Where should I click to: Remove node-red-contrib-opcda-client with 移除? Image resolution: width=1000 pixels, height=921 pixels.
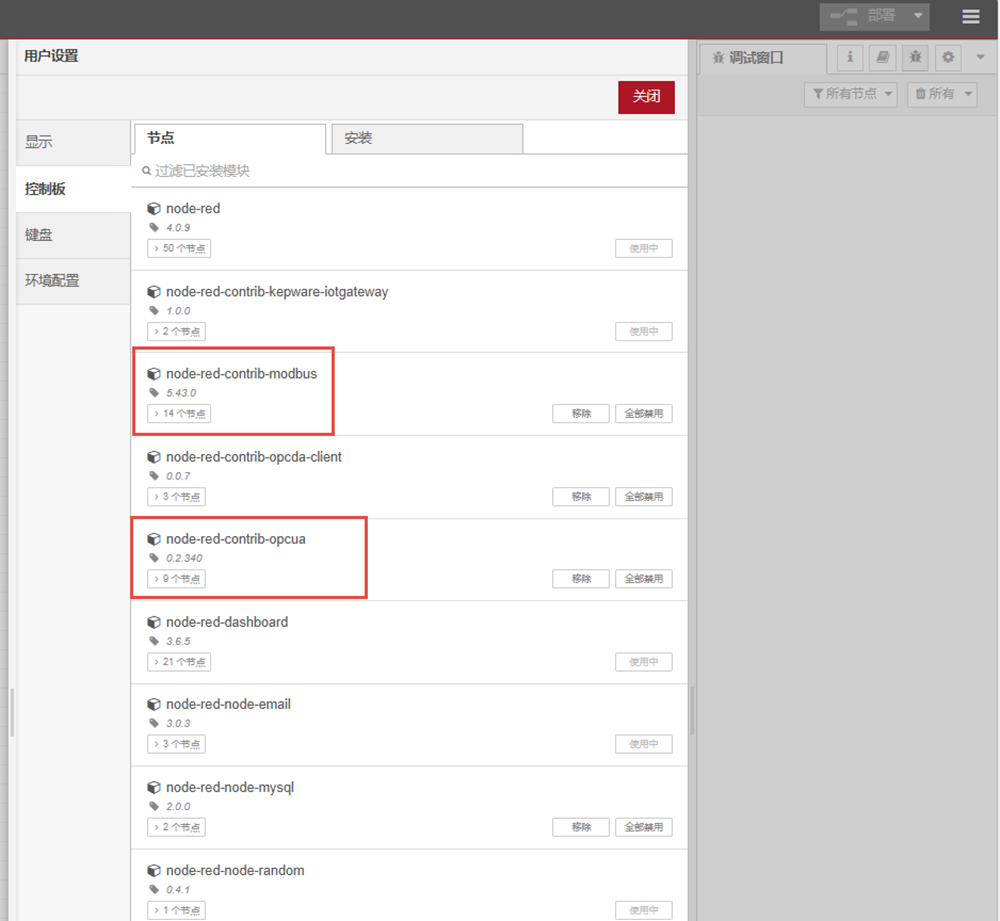(581, 496)
